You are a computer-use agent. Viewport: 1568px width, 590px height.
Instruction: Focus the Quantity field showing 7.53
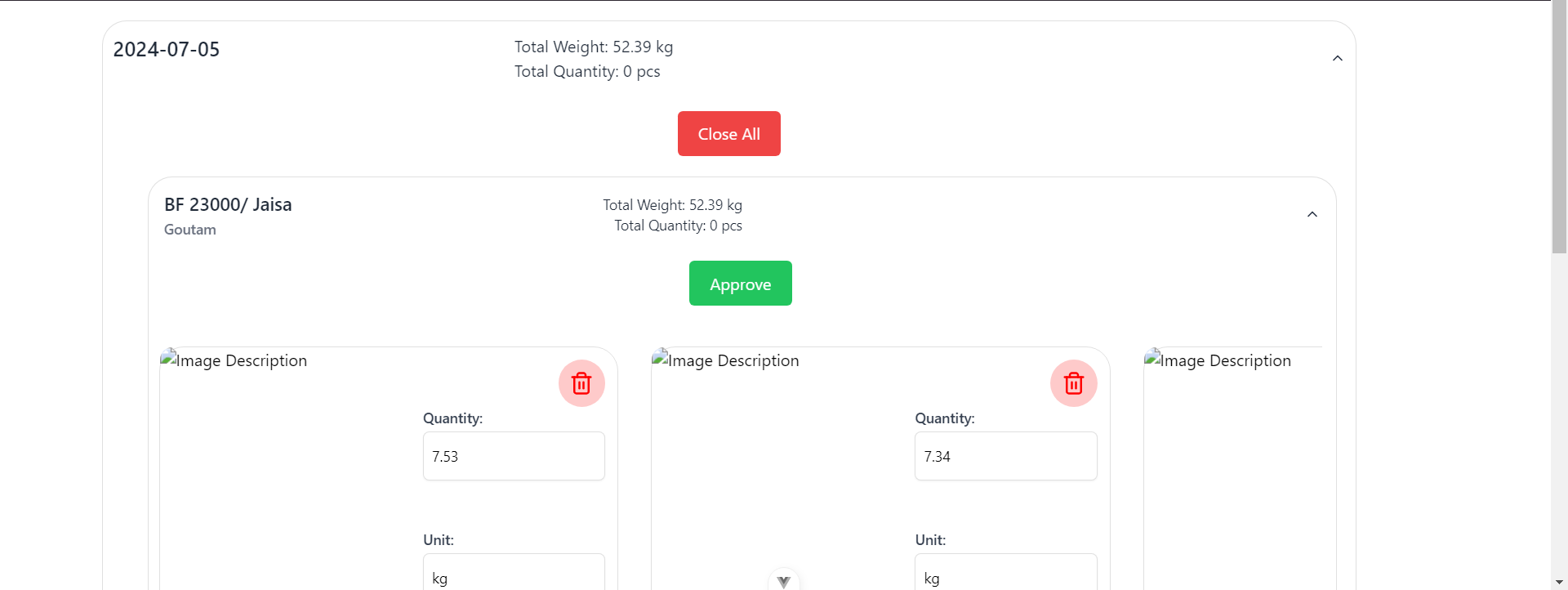coord(513,456)
